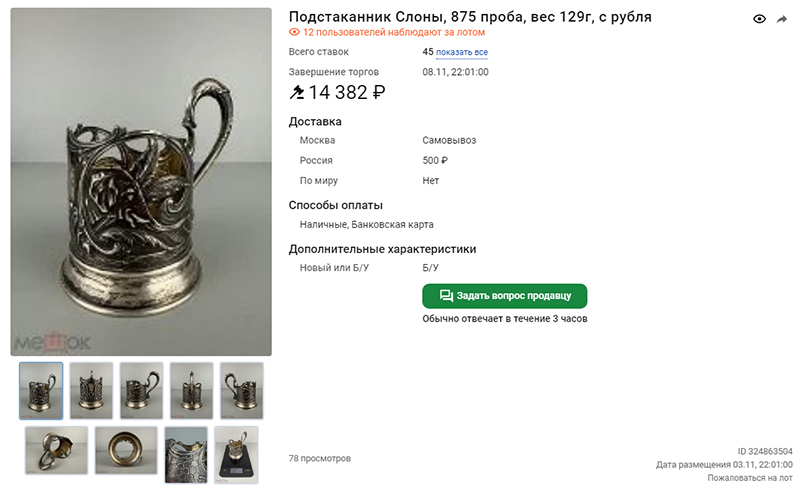
Task: Select the close-up engraving detail thumbnail
Action: pyautogui.click(x=186, y=455)
